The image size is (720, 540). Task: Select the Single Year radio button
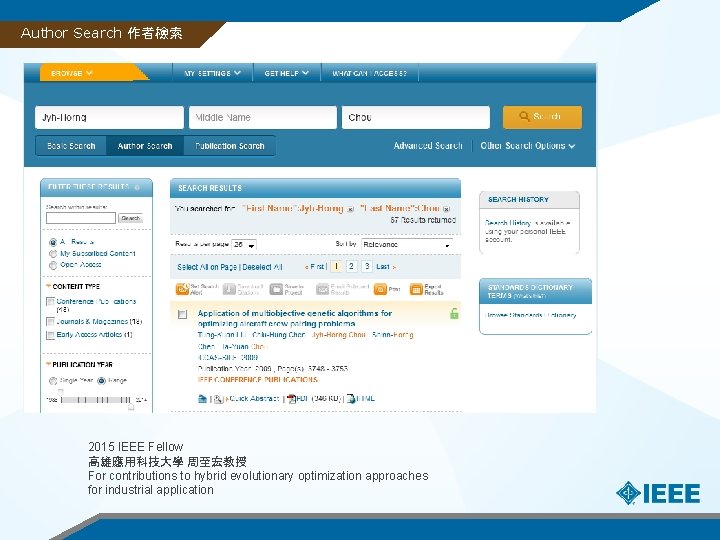53,381
